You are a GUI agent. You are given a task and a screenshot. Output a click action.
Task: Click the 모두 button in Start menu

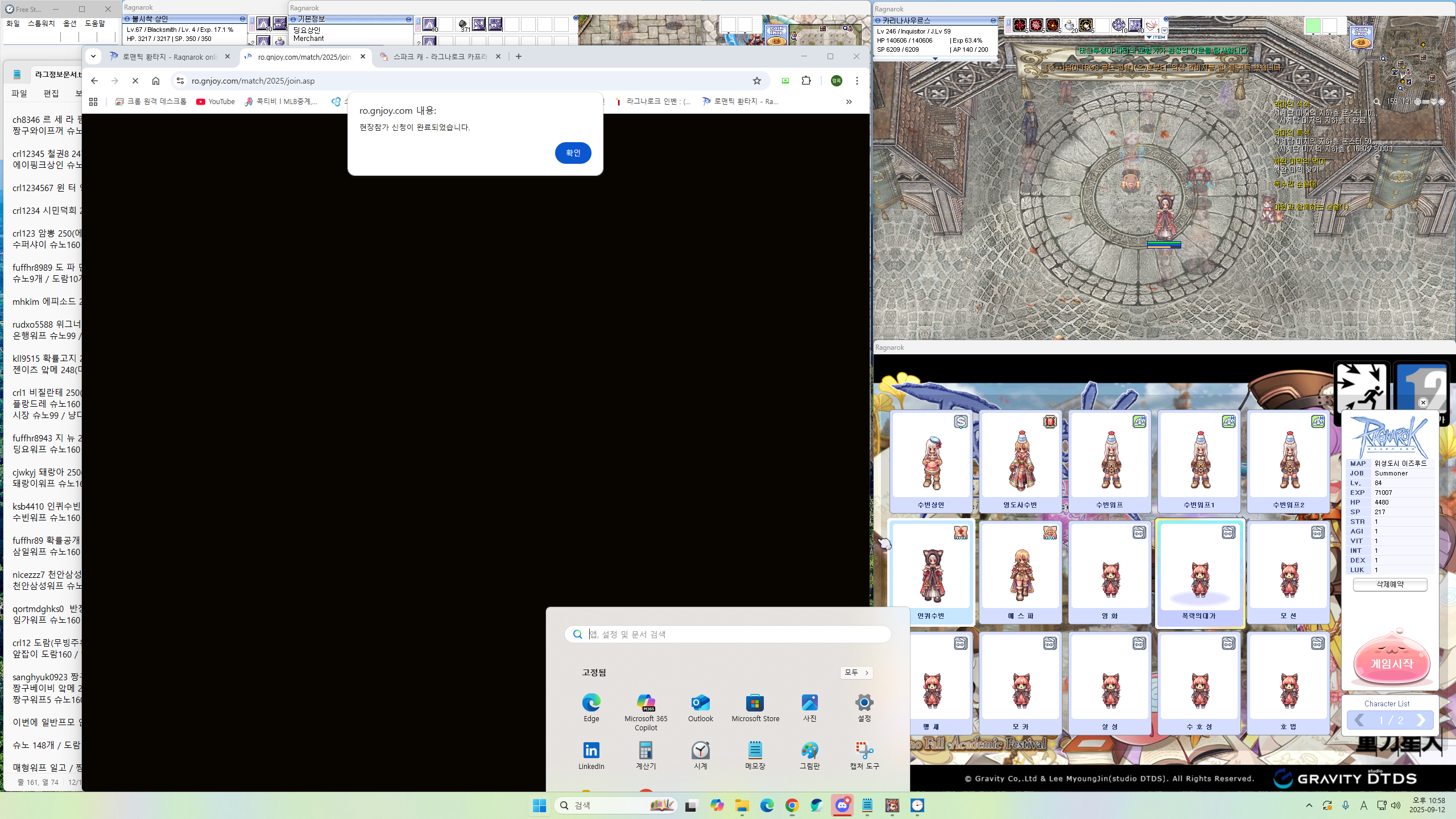856,672
